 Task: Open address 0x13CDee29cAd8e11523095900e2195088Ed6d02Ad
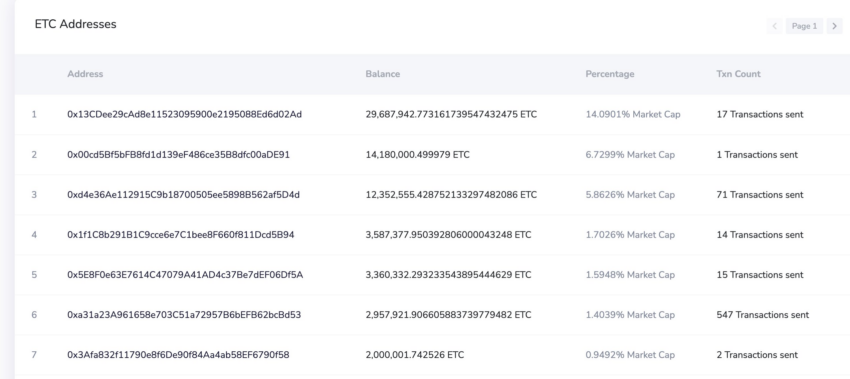click(x=184, y=114)
